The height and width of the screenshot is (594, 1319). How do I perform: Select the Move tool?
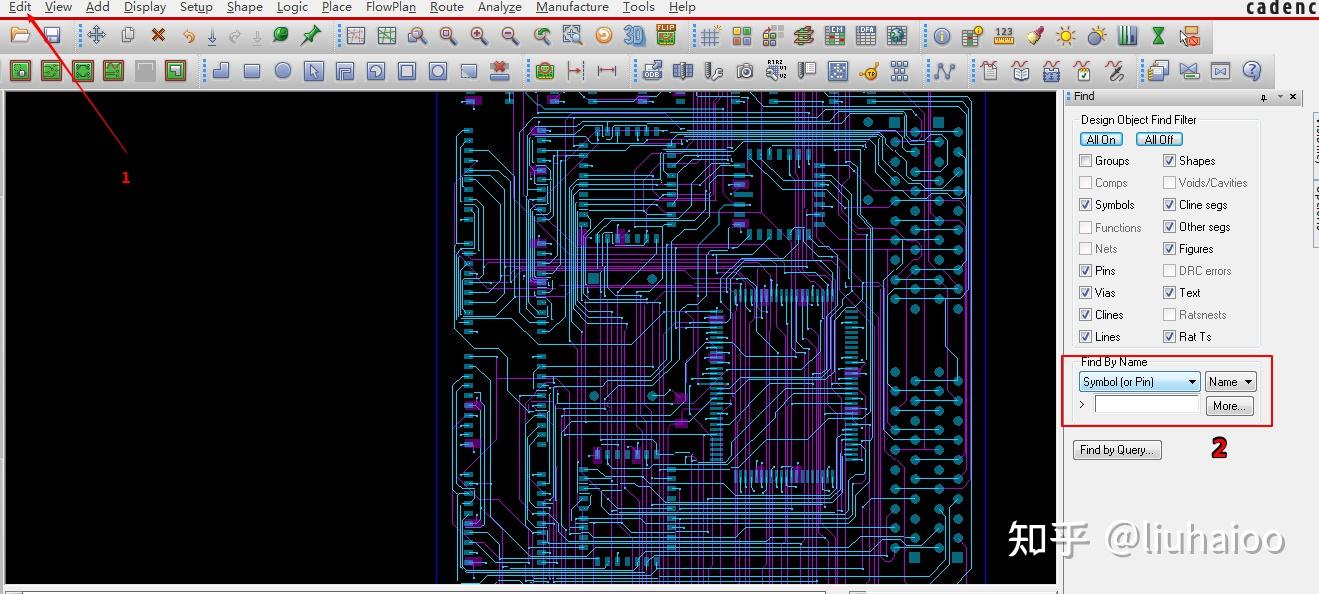95,35
